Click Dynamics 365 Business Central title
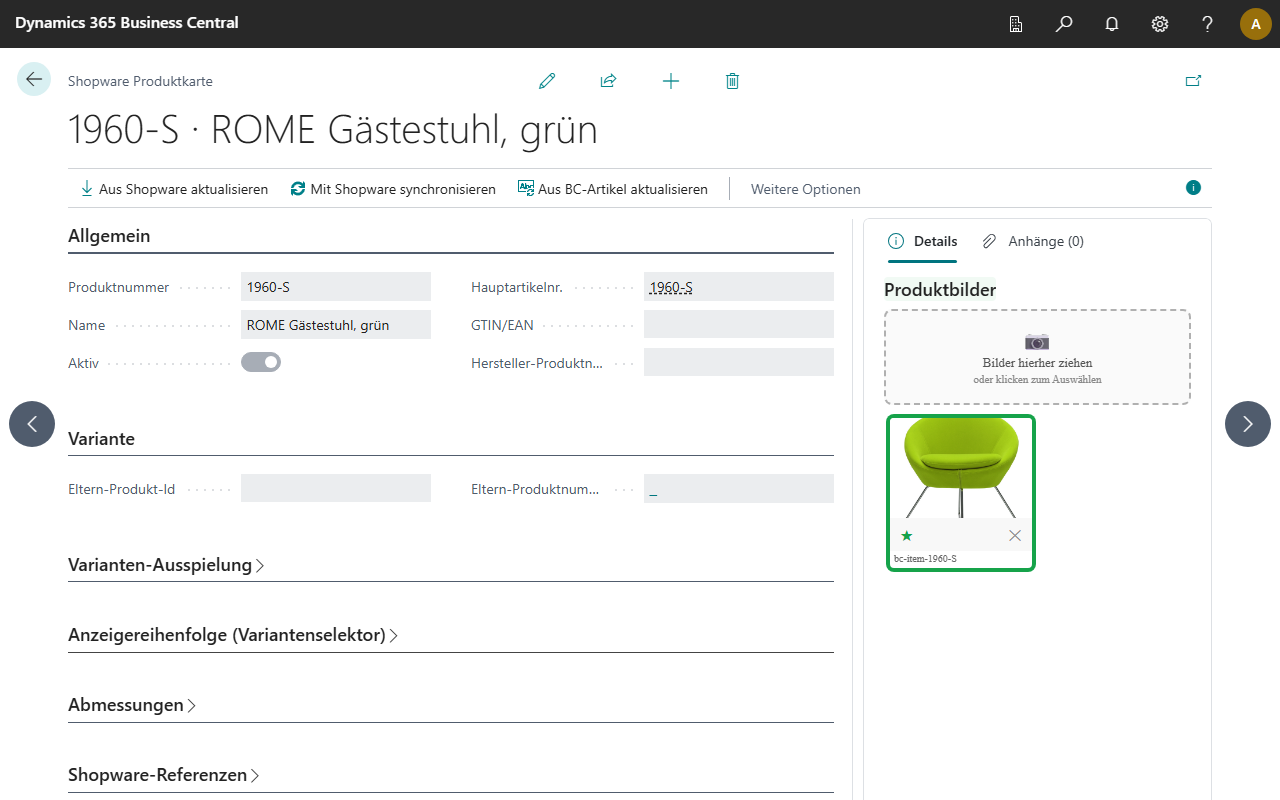 click(127, 23)
